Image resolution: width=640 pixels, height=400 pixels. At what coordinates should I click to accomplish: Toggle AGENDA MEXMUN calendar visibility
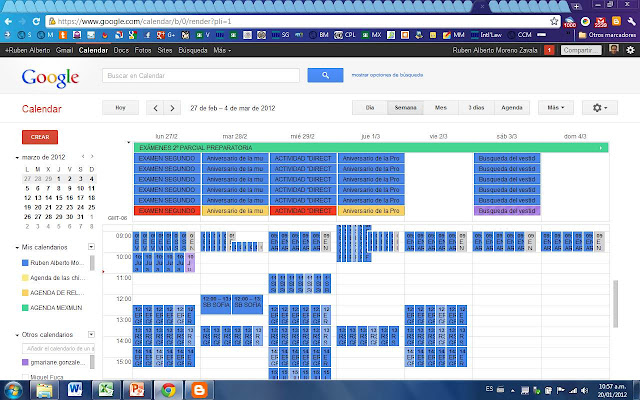coord(25,308)
